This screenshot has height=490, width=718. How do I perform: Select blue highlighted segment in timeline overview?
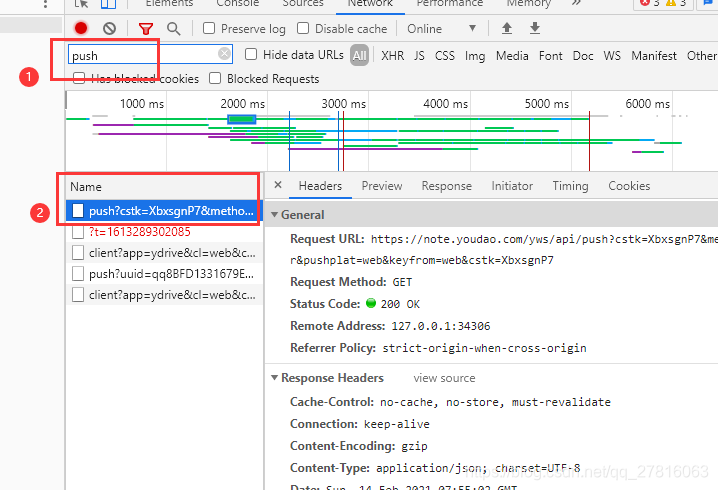click(x=242, y=119)
